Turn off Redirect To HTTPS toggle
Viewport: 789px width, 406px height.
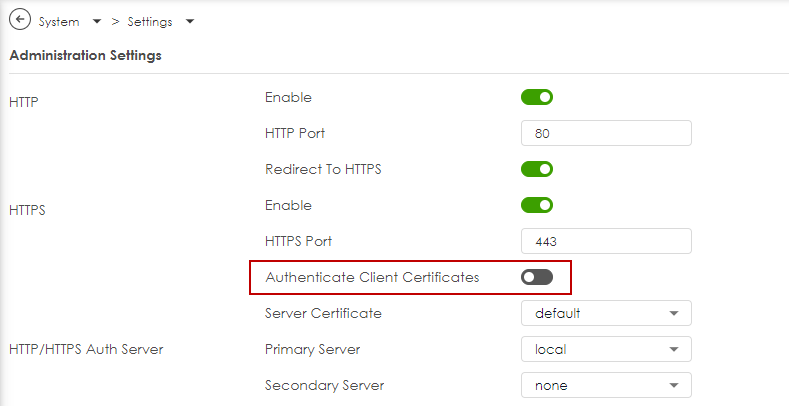(537, 169)
